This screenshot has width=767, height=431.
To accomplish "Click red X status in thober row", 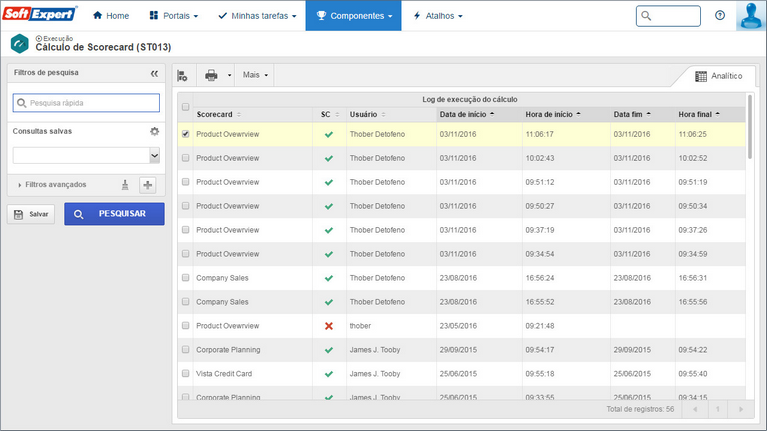I will (x=329, y=326).
